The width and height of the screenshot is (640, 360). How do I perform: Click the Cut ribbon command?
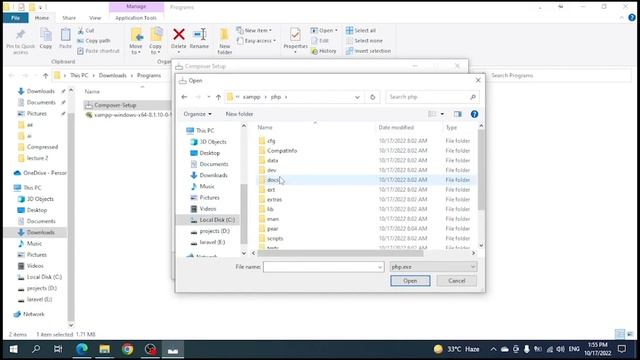point(86,31)
